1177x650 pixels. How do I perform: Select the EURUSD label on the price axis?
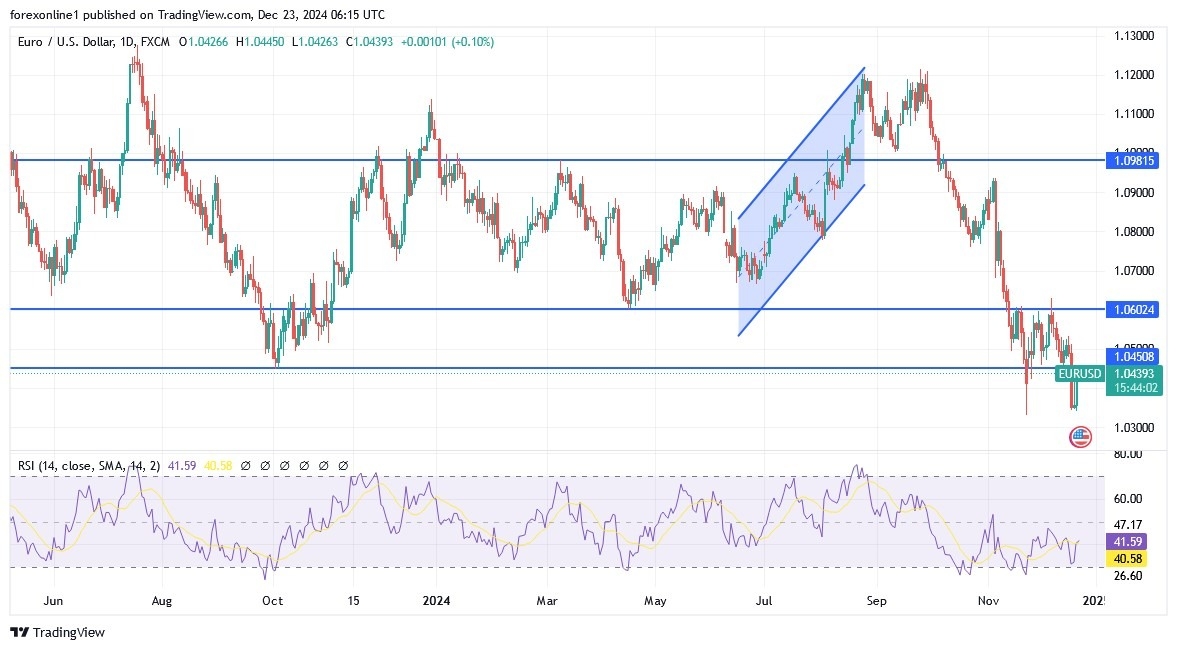(1078, 373)
